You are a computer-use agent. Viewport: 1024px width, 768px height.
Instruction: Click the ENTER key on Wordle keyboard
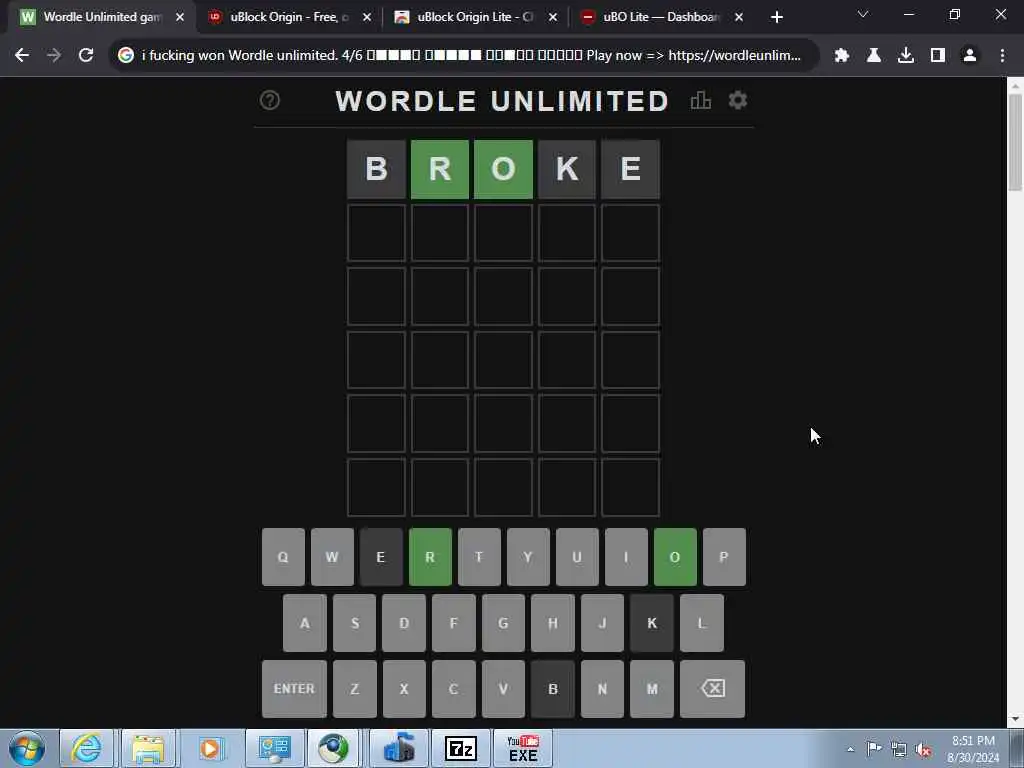(294, 689)
